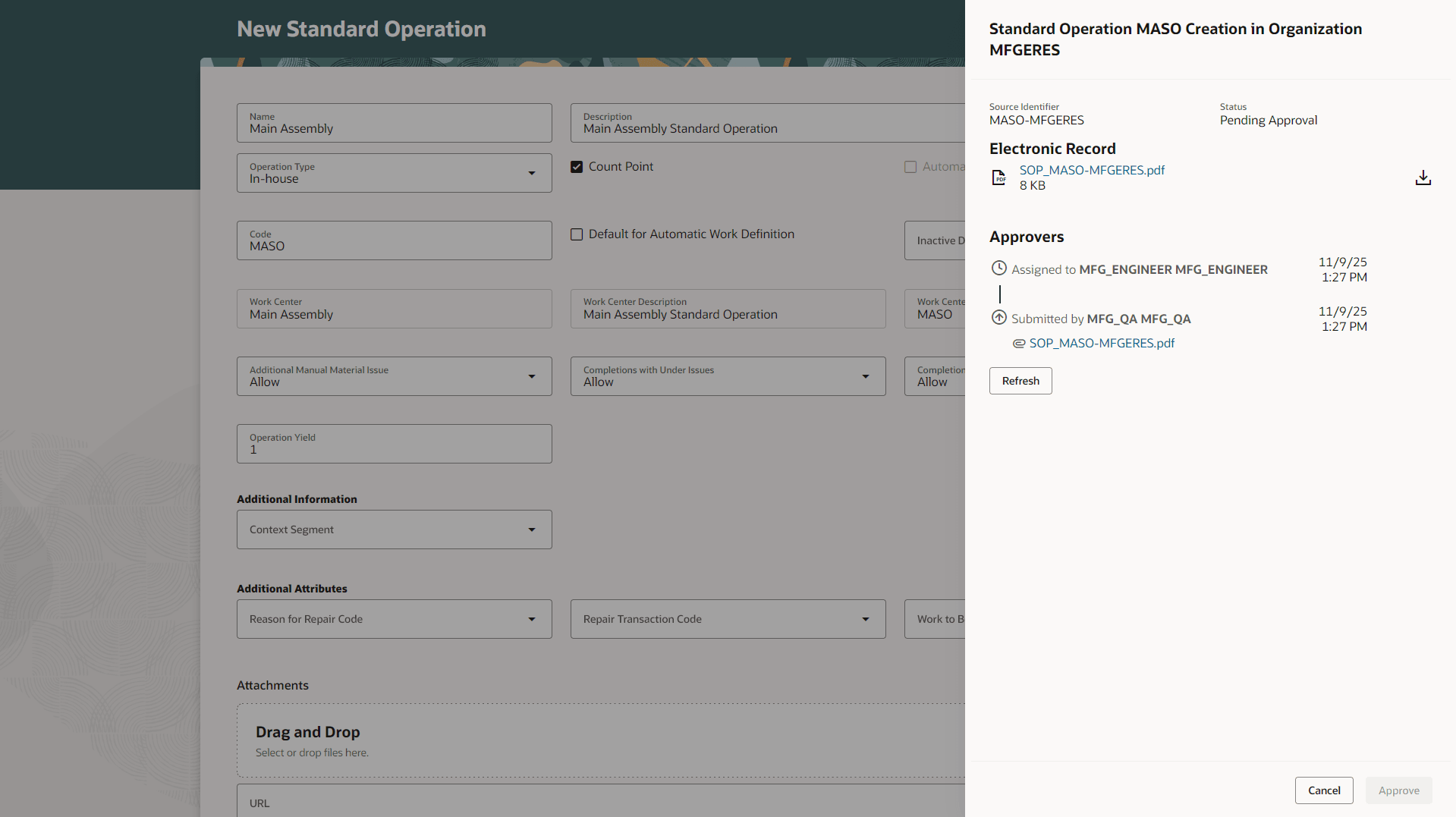The width and height of the screenshot is (1456, 817).
Task: Download the SOP_MASO-MFGERES.pdf electronic record
Action: coord(1423,177)
